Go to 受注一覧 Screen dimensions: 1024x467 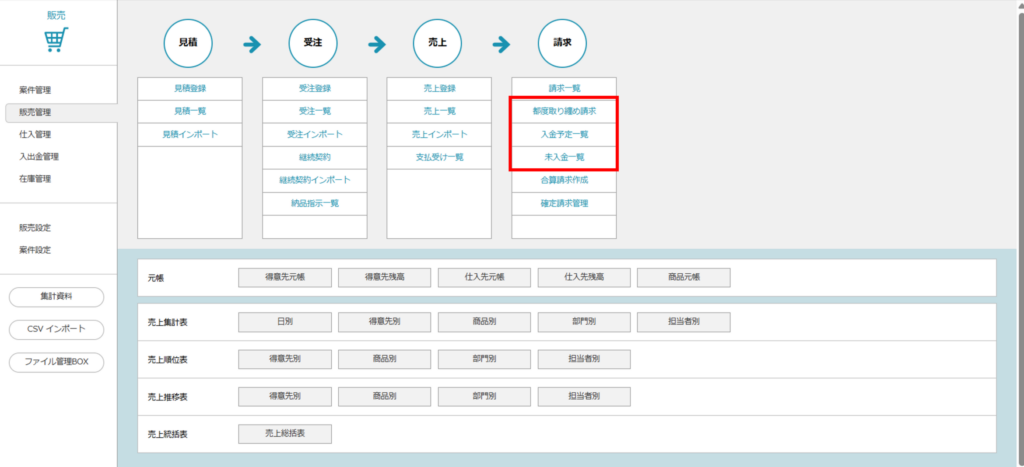click(x=314, y=111)
